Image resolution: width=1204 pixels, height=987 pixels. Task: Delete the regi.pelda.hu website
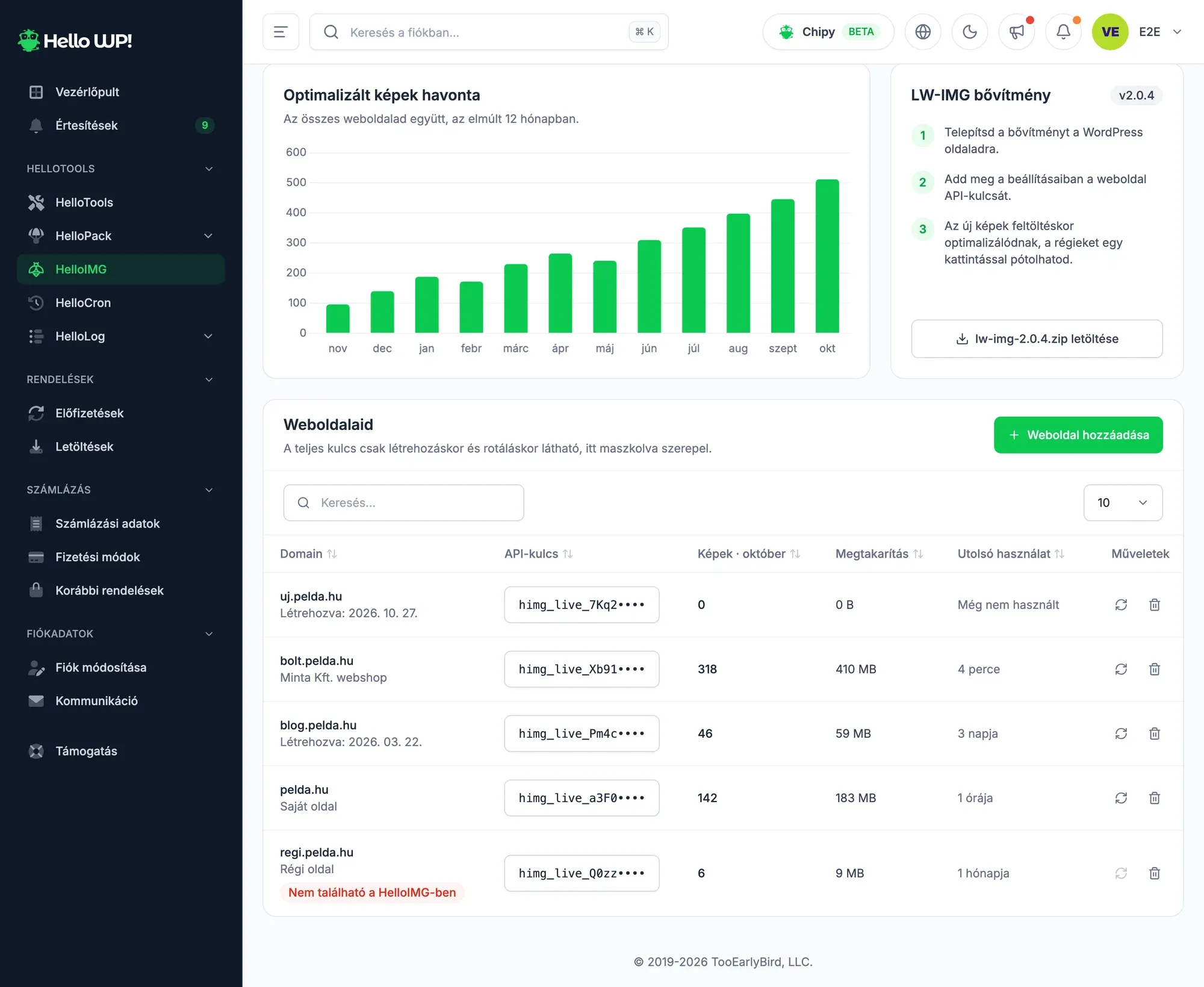(x=1155, y=873)
